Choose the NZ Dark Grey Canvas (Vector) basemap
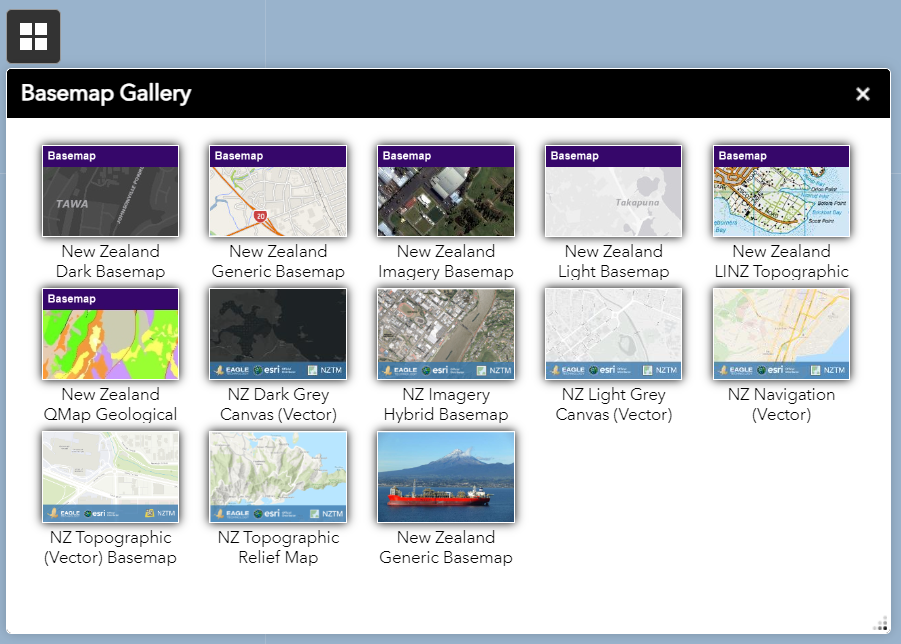 [x=278, y=333]
